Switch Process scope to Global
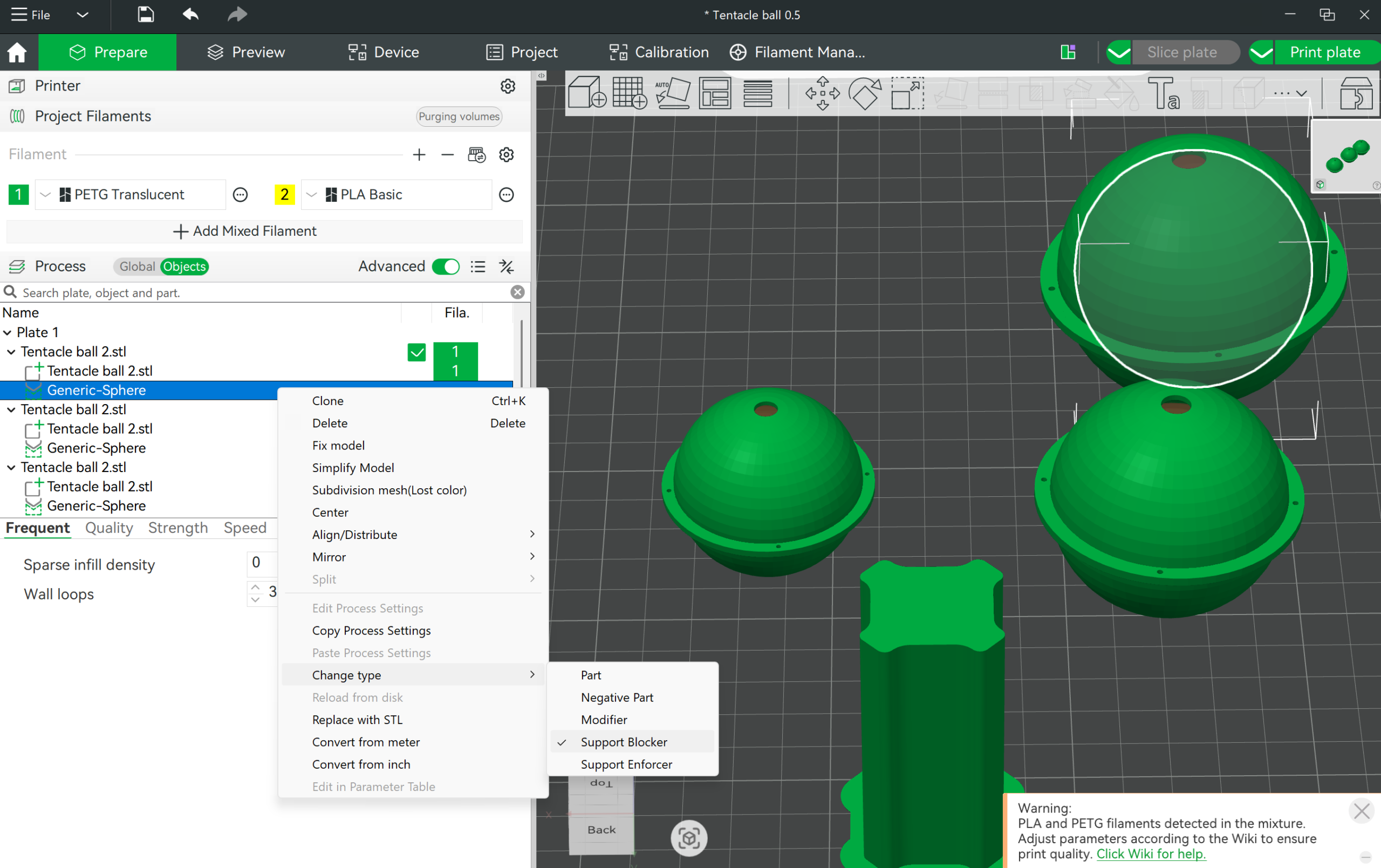Screen dimensions: 1381x868 137,266
